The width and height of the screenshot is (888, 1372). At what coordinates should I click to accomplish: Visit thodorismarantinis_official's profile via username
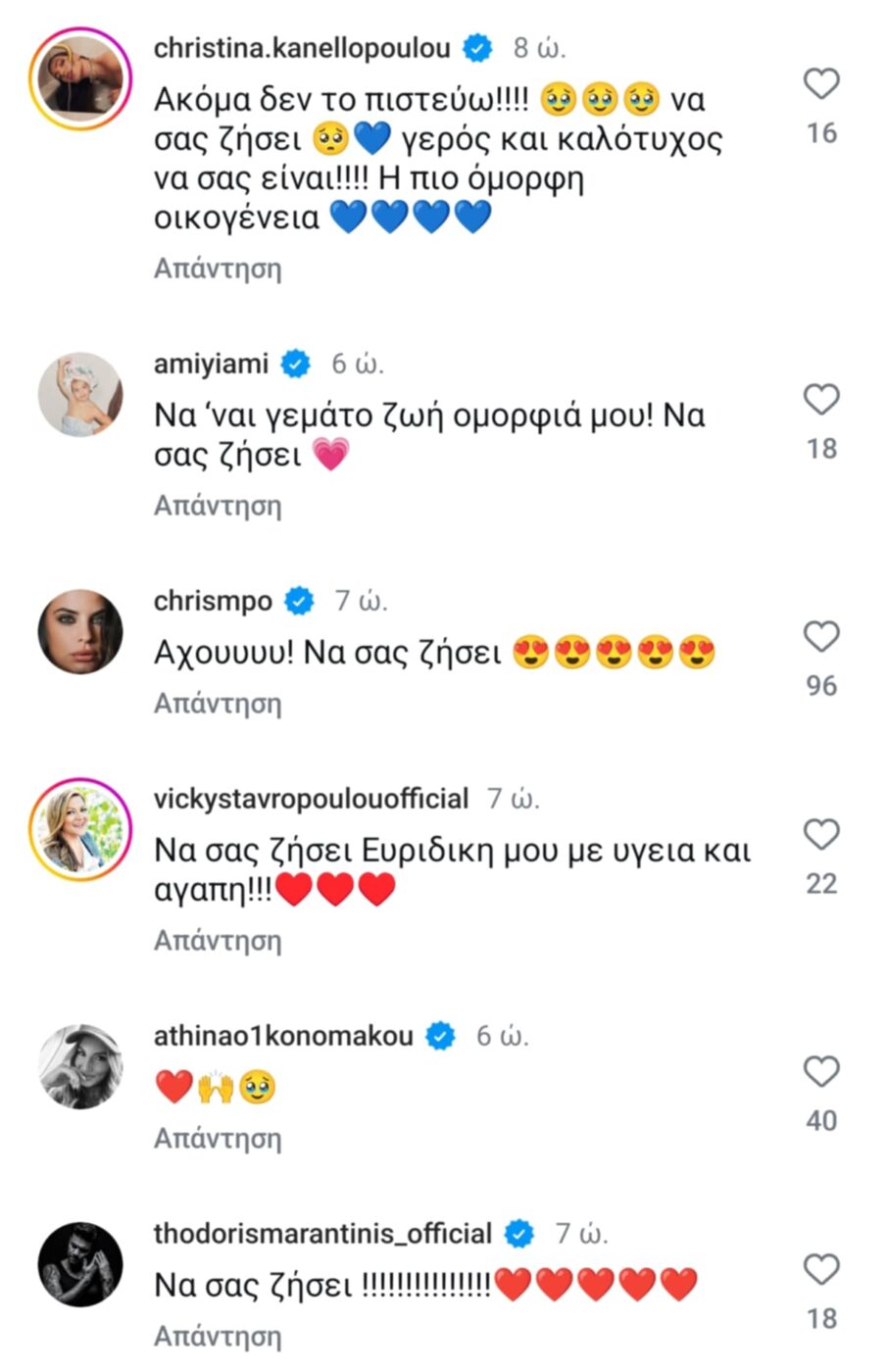pos(322,1234)
